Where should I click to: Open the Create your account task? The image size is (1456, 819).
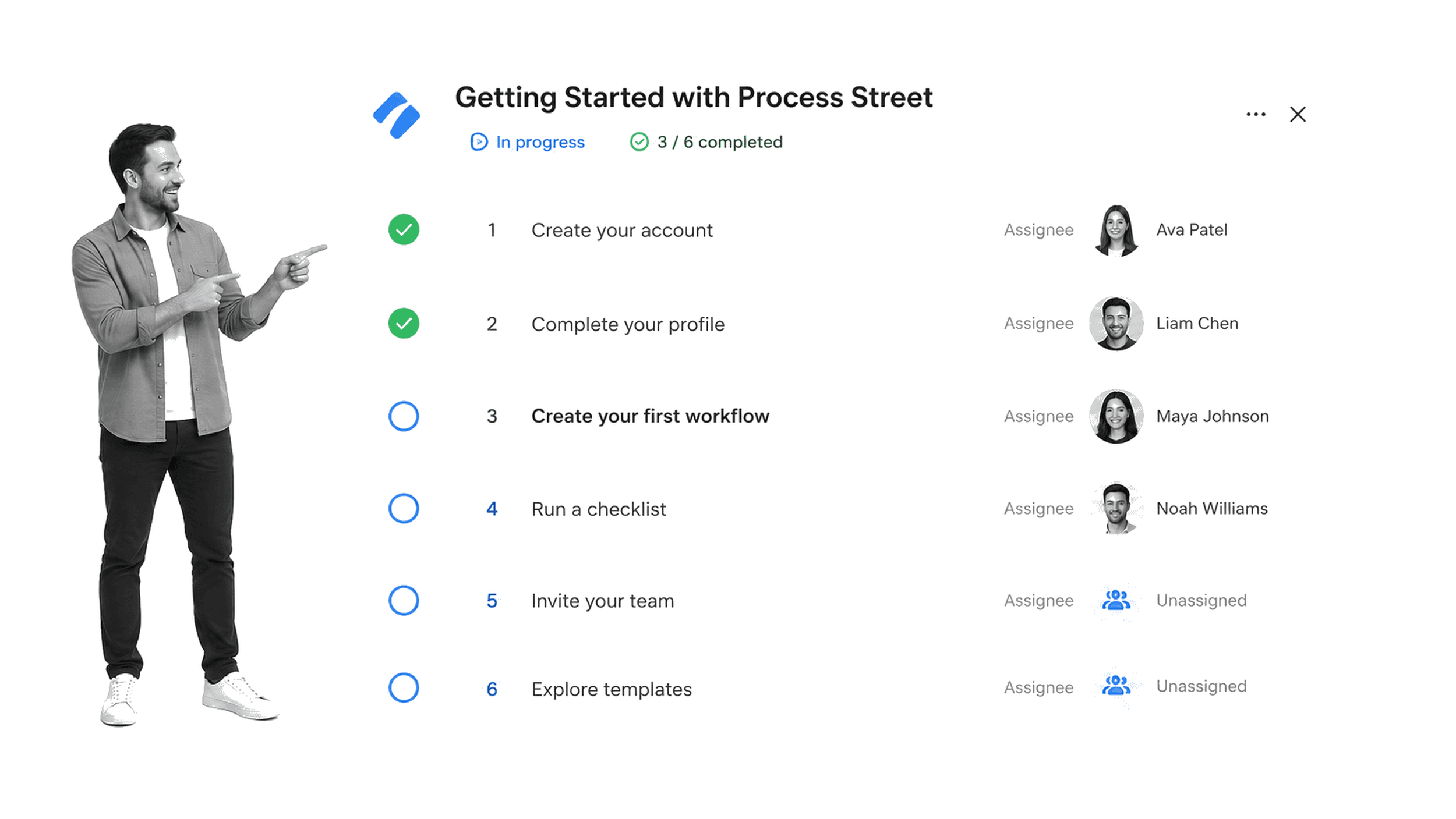point(622,231)
